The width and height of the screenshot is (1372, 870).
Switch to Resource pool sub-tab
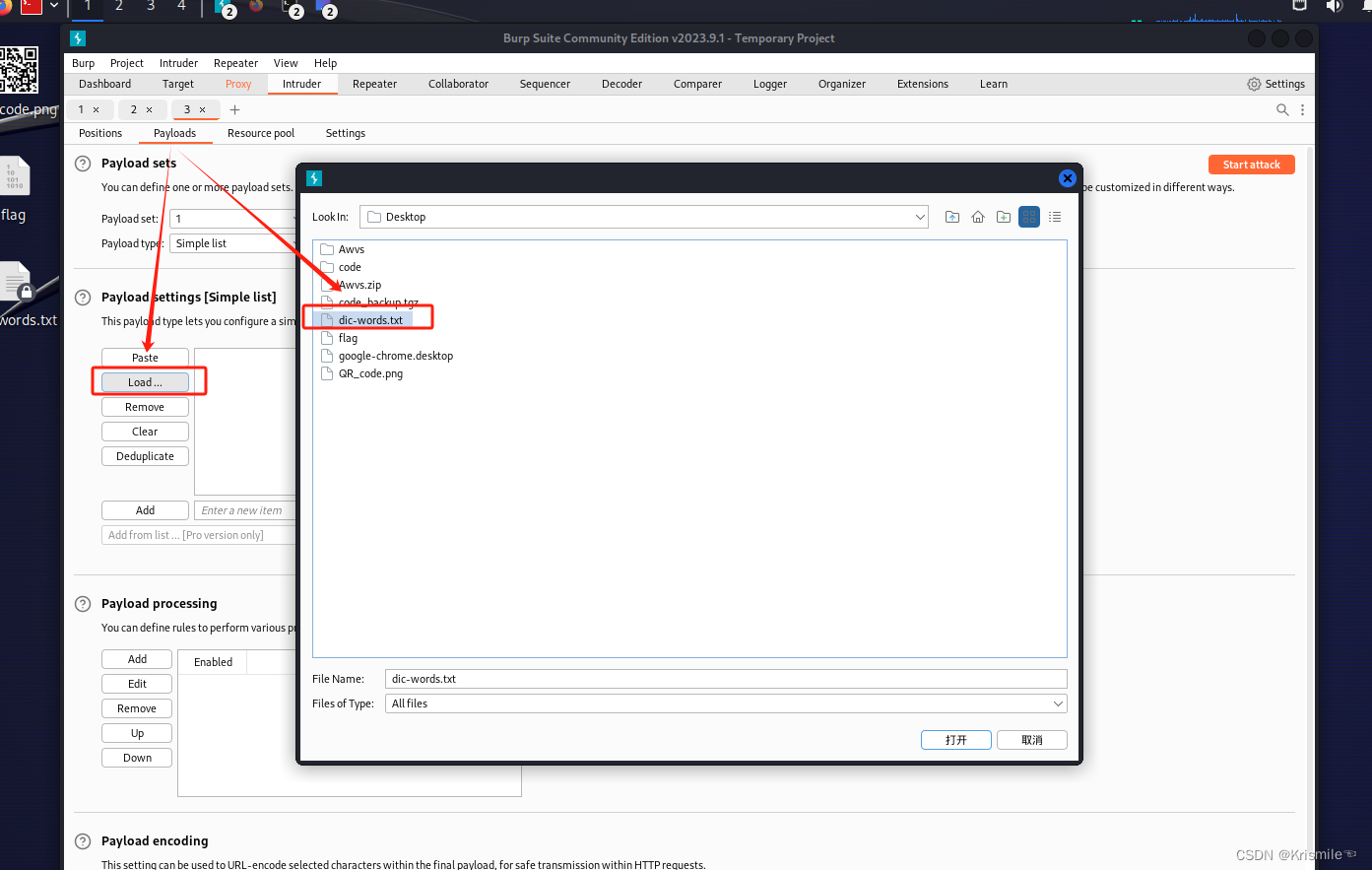[x=261, y=133]
